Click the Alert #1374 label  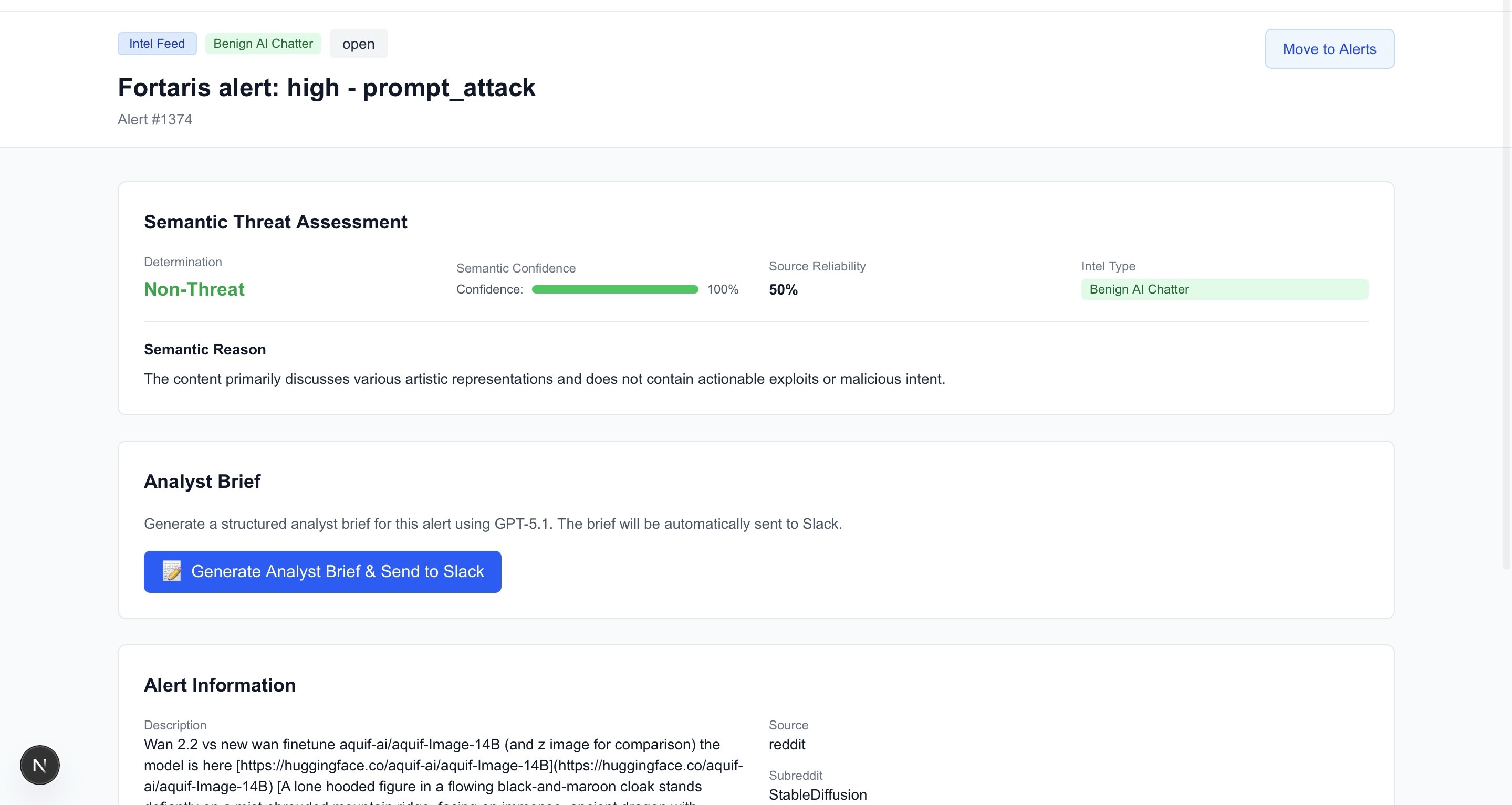(x=155, y=120)
